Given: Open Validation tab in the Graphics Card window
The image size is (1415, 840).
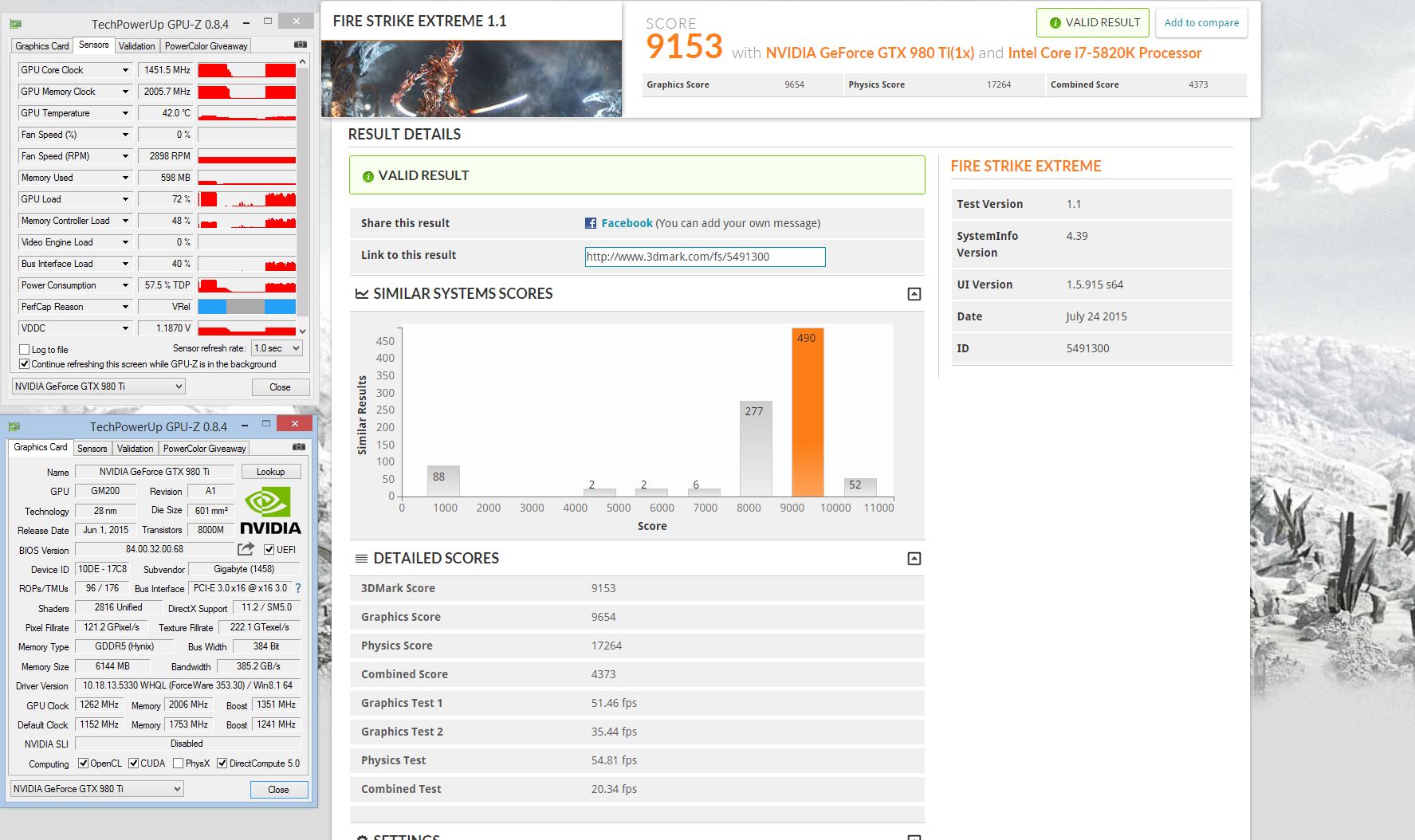Looking at the screenshot, I should coord(136,449).
